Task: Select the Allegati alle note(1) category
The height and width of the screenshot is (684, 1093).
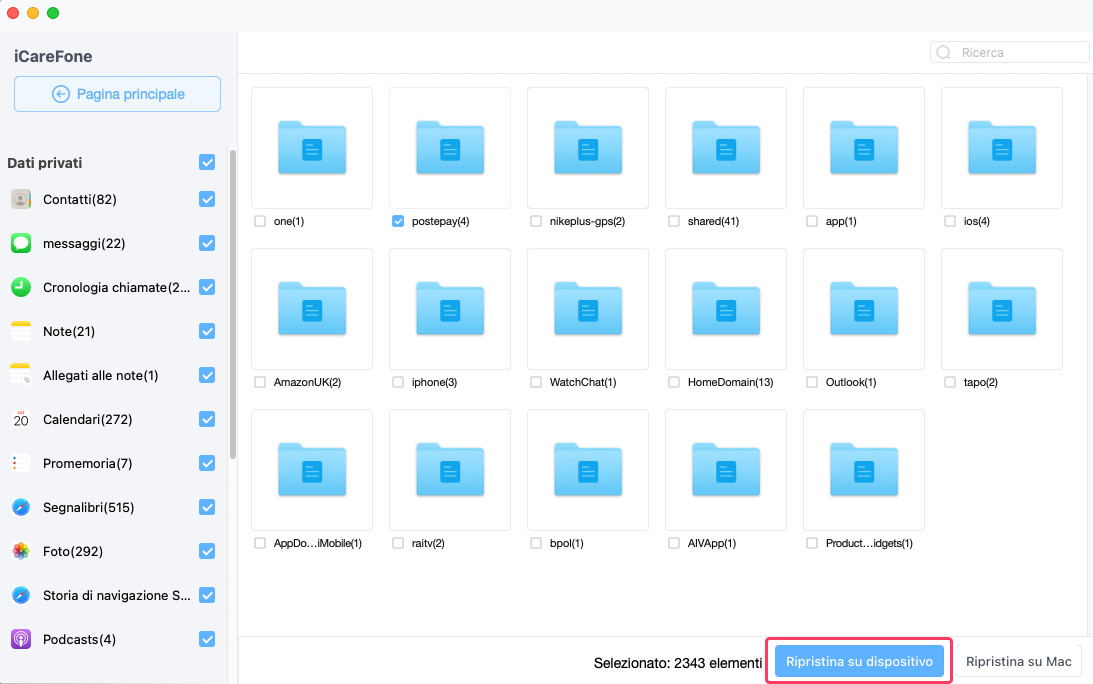Action: click(100, 375)
